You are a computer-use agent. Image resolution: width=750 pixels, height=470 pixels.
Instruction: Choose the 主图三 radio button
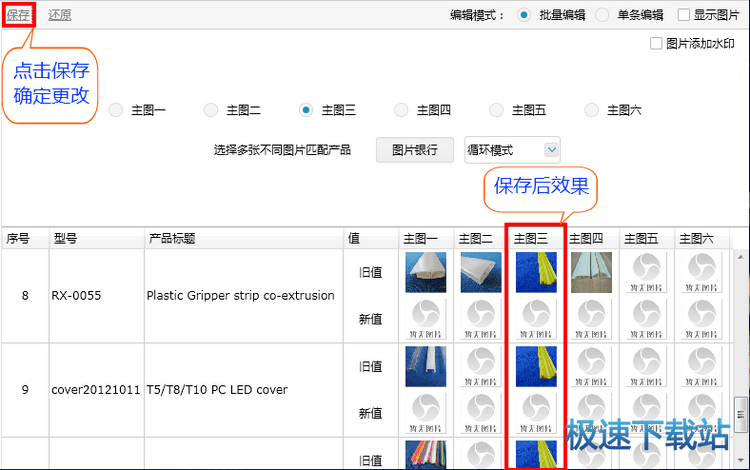click(306, 110)
